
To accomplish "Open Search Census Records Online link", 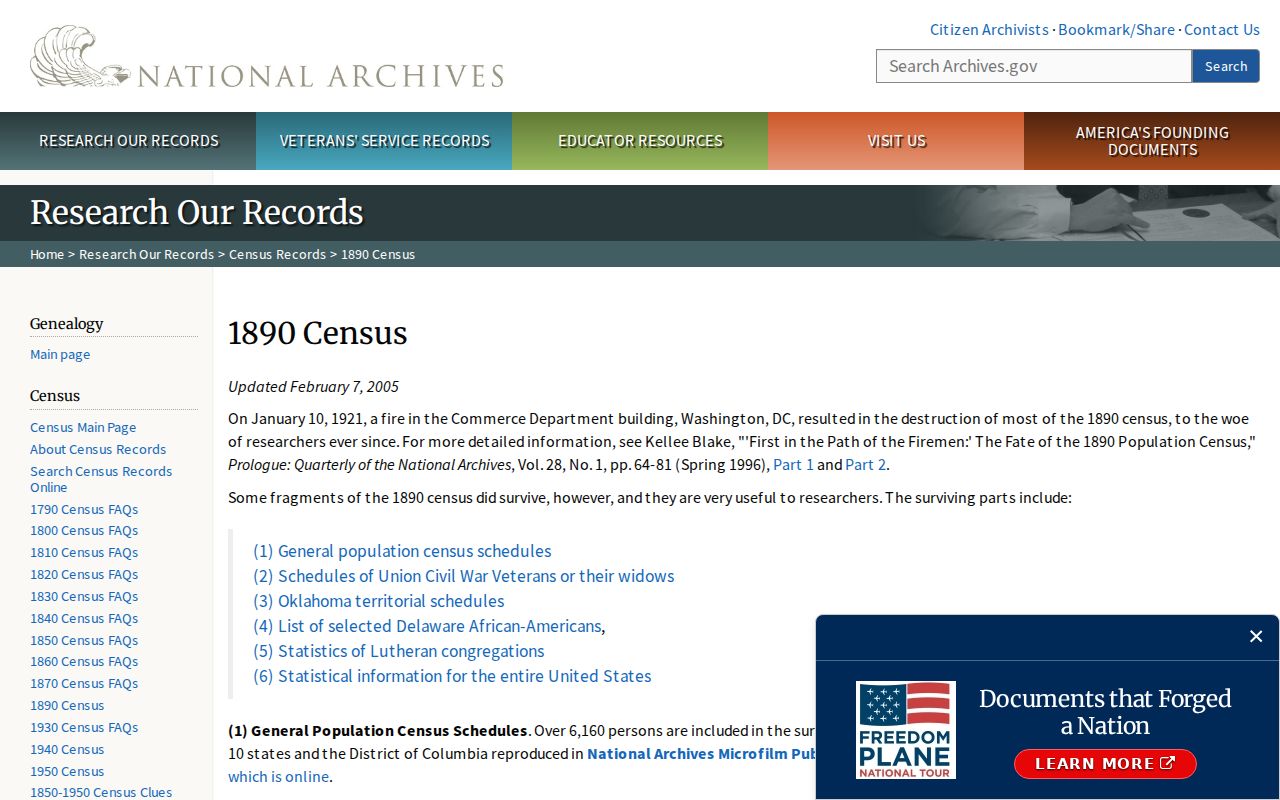I will click(x=101, y=479).
